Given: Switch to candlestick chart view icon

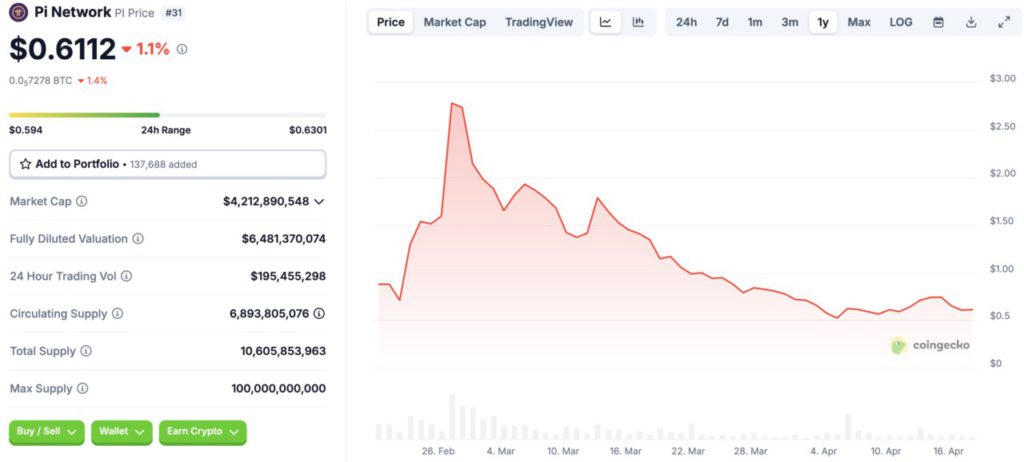Looking at the screenshot, I should coord(638,22).
